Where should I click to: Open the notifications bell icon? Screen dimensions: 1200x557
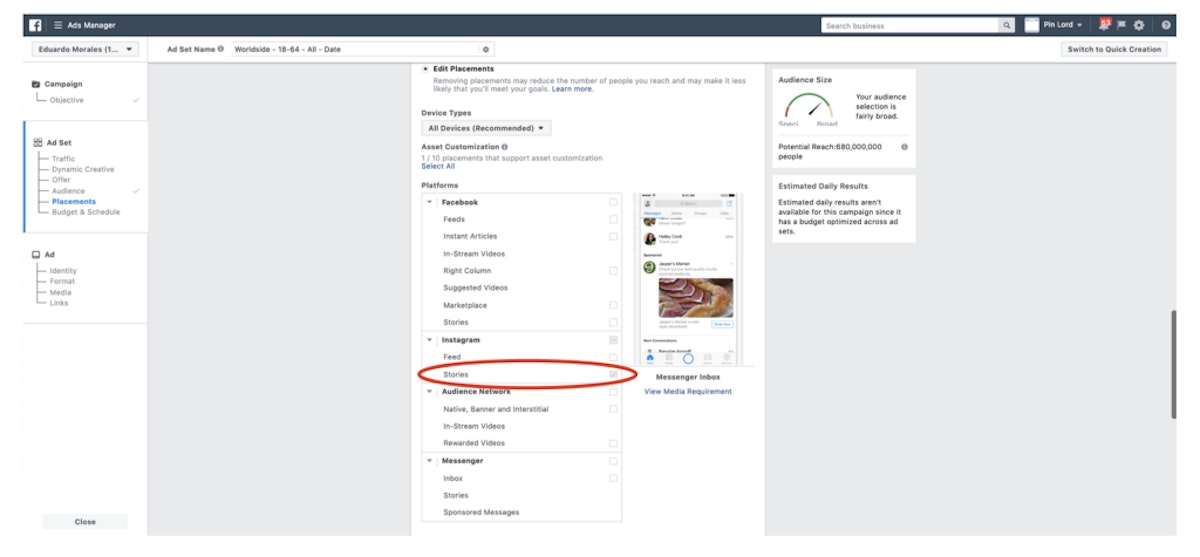click(1105, 25)
